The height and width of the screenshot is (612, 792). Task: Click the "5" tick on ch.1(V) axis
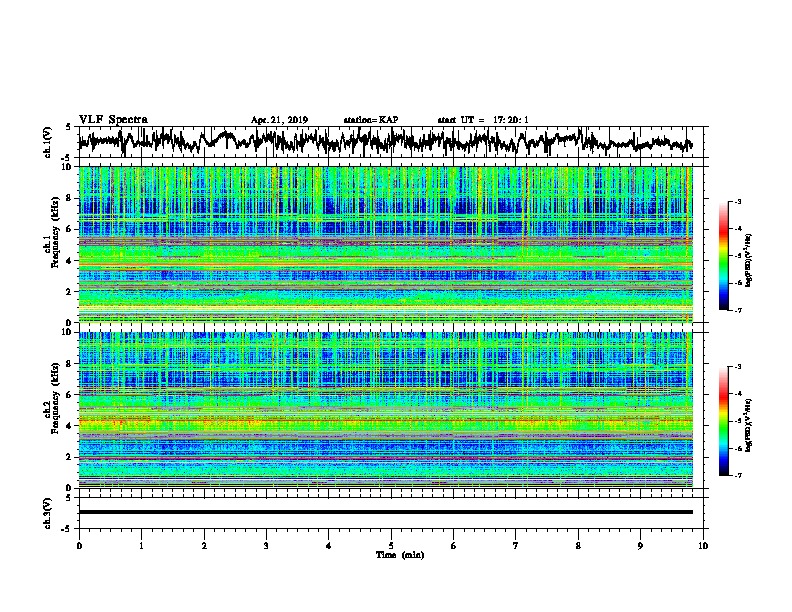(68, 128)
